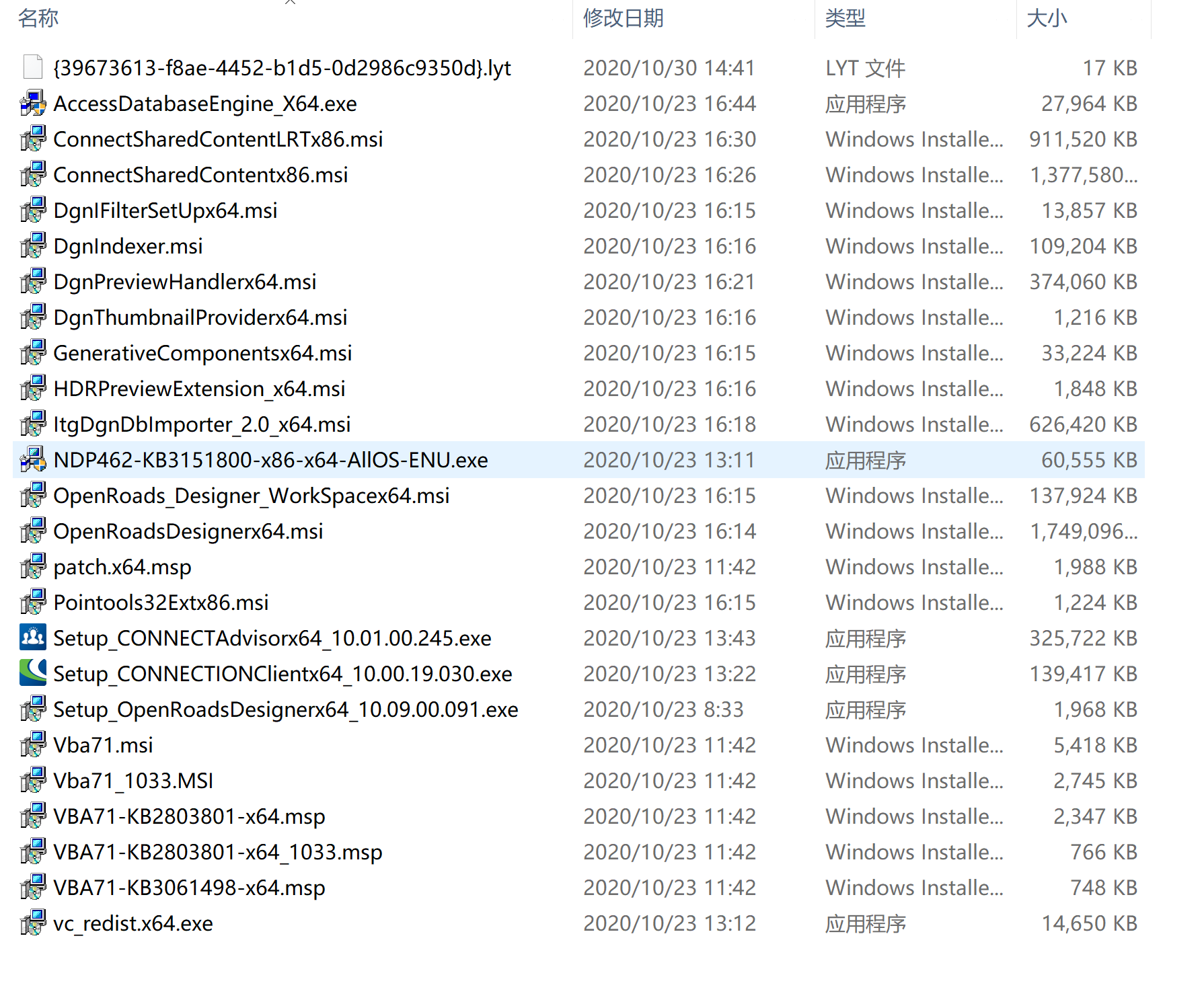This screenshot has height=1006, width=1204.
Task: Select file name vc_redist.x64.exe
Action: 133,923
